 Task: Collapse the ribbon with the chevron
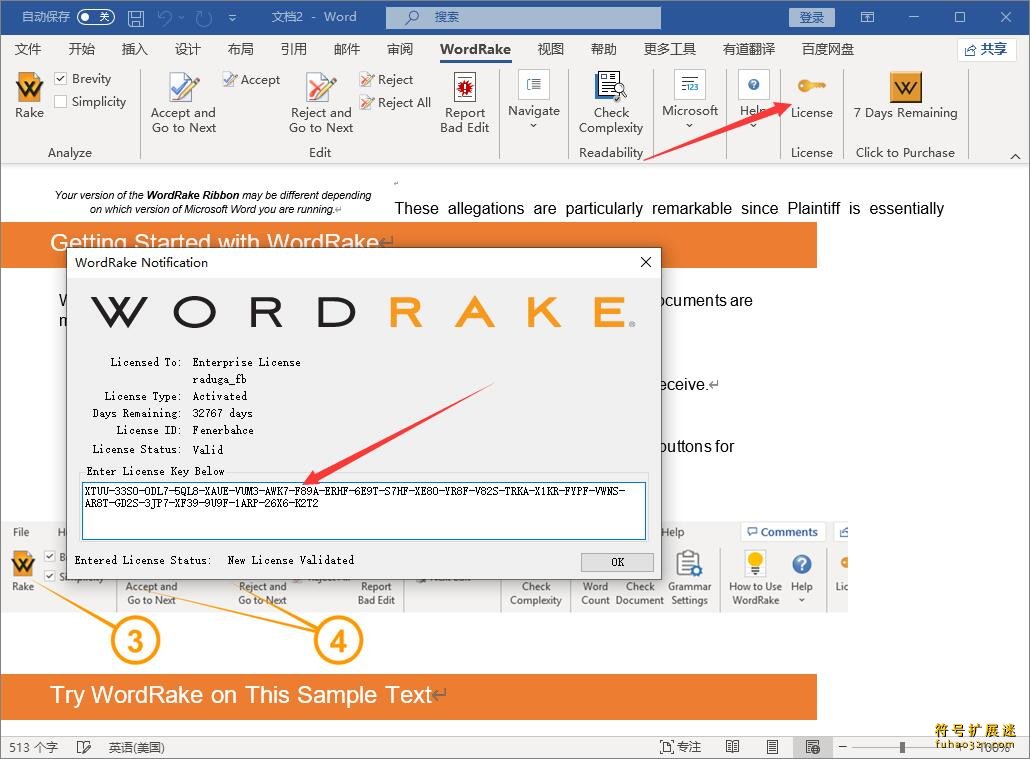[1015, 156]
